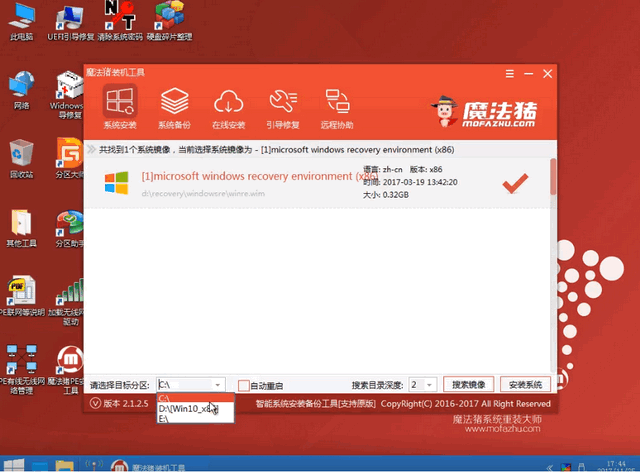The width and height of the screenshot is (640, 473).
Task: Click the UEFI引导修复 desktop icon
Action: 68,20
